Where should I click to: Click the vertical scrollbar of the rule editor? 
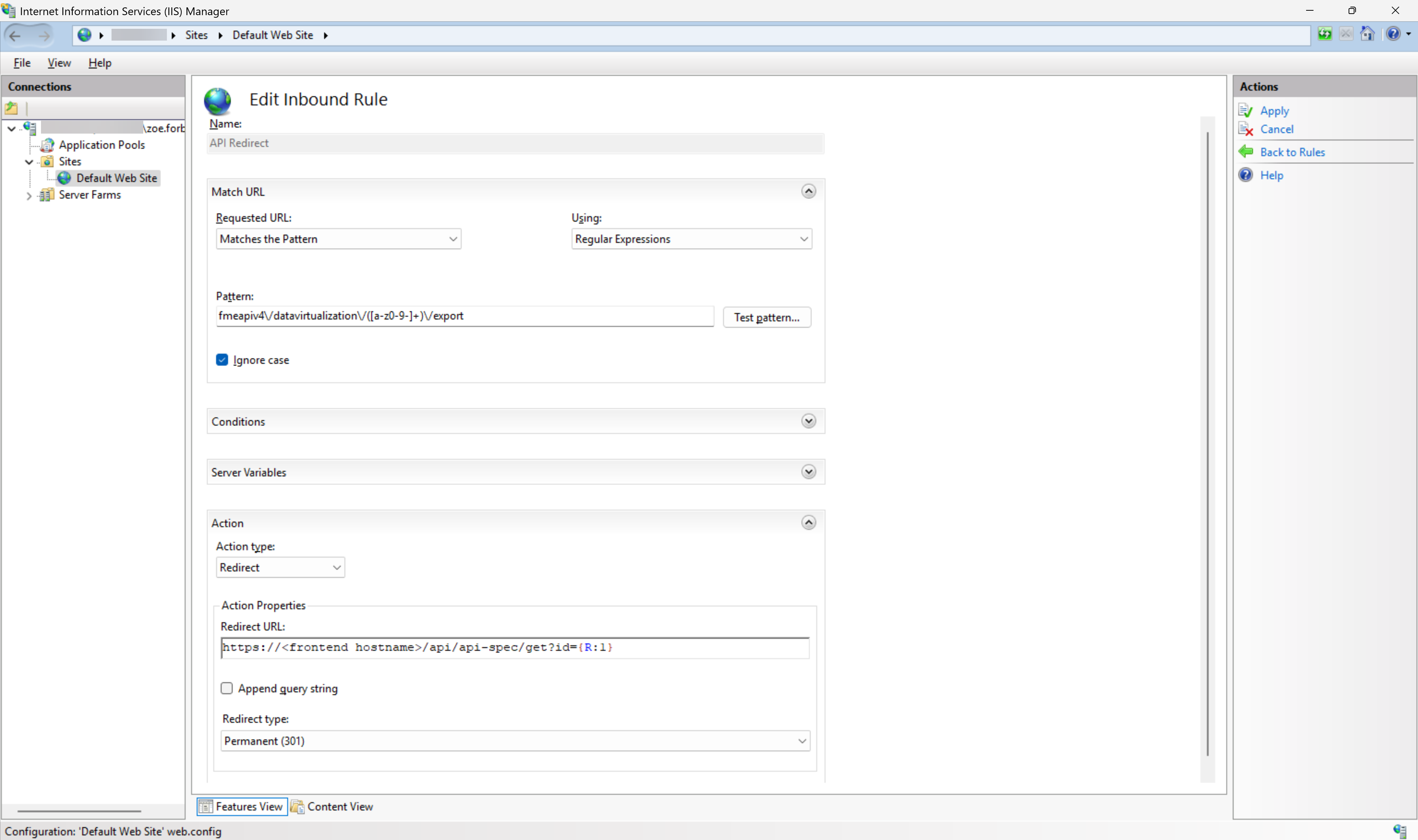pos(1208,444)
